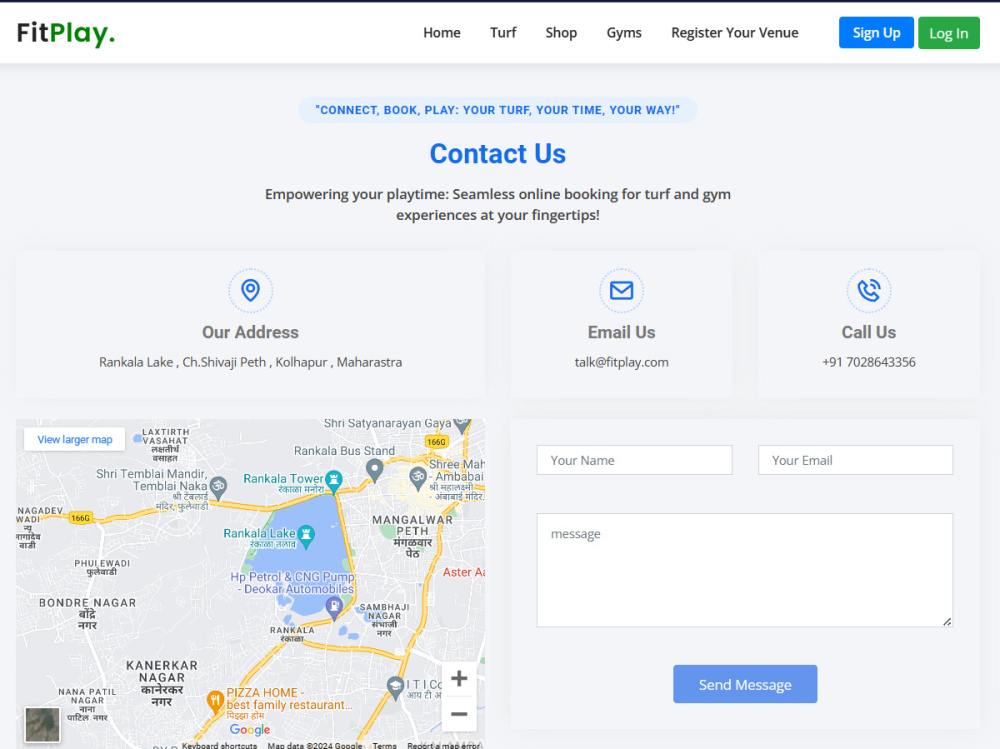
Task: Click the Our Address heading
Action: [x=250, y=332]
